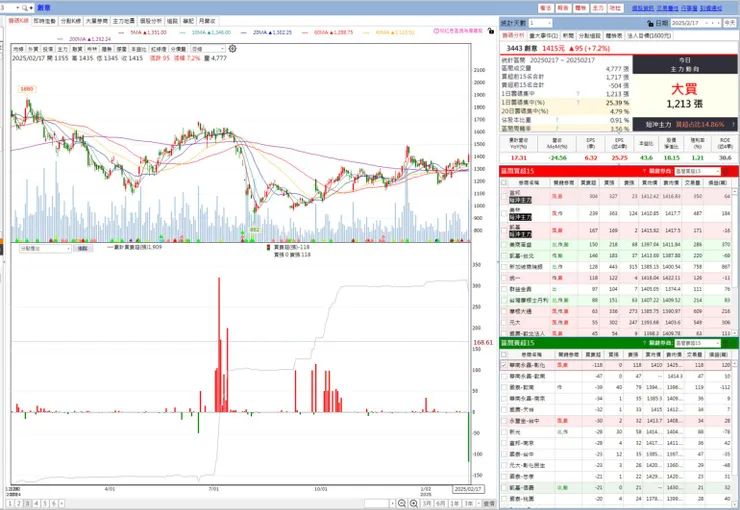Click the 今天 button
The width and height of the screenshot is (740, 510).
coord(730,23)
